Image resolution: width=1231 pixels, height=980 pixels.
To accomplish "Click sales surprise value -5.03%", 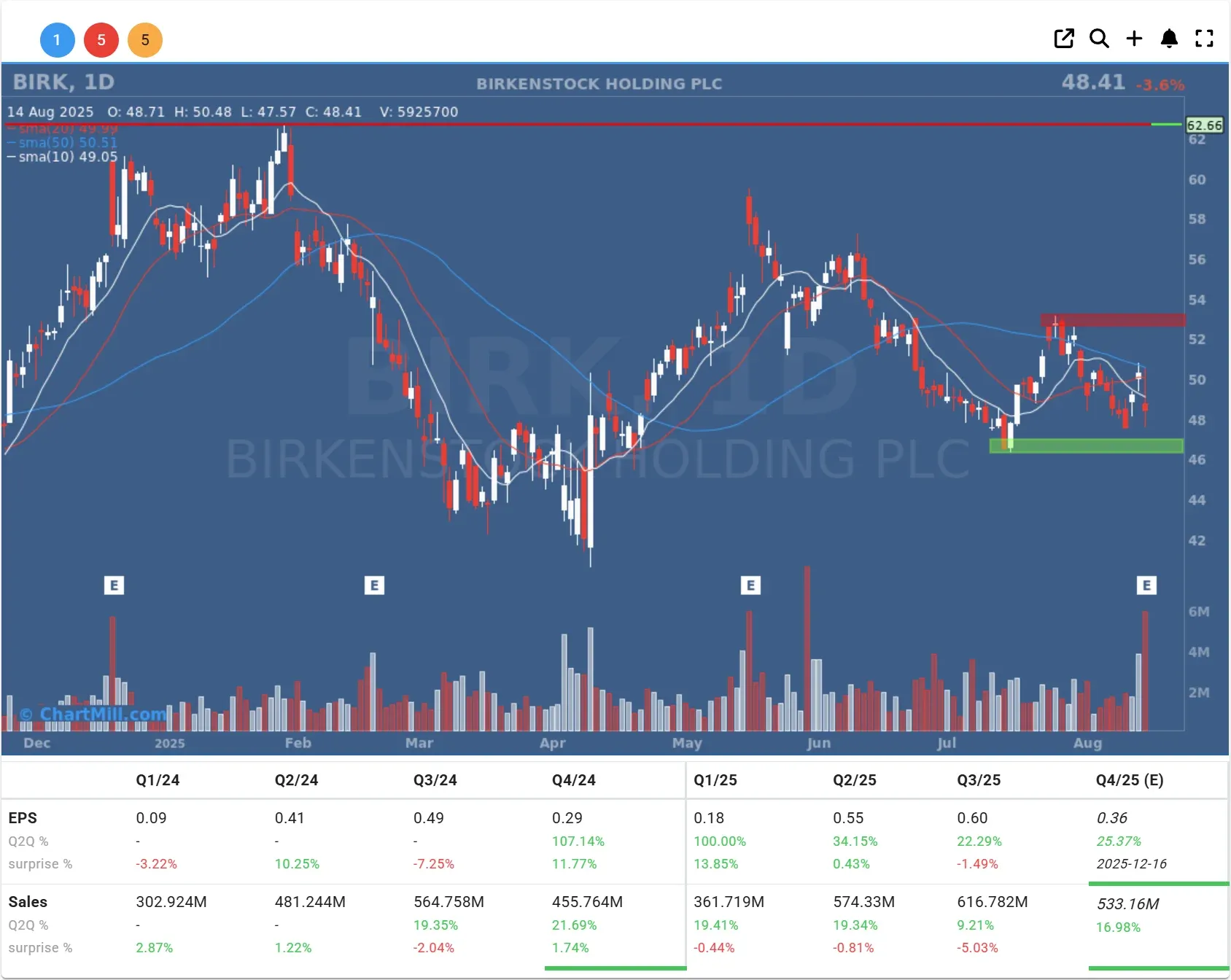I will (977, 948).
